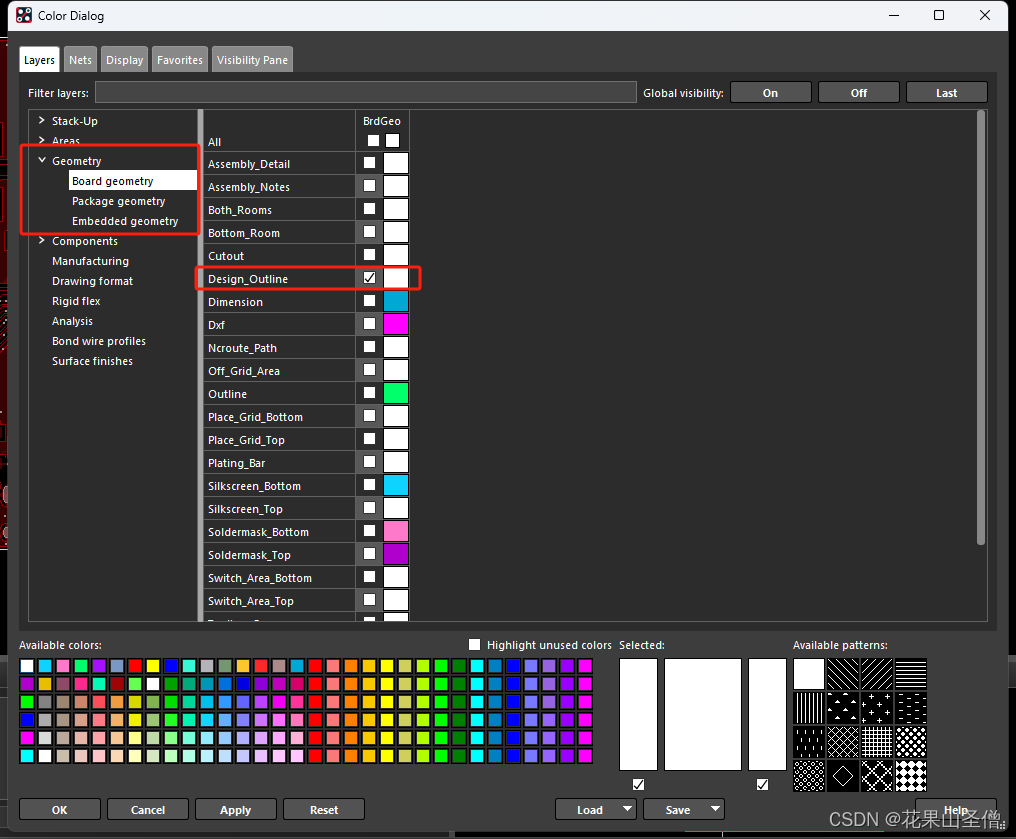
Task: Click the Filter layers input field
Action: click(x=366, y=92)
